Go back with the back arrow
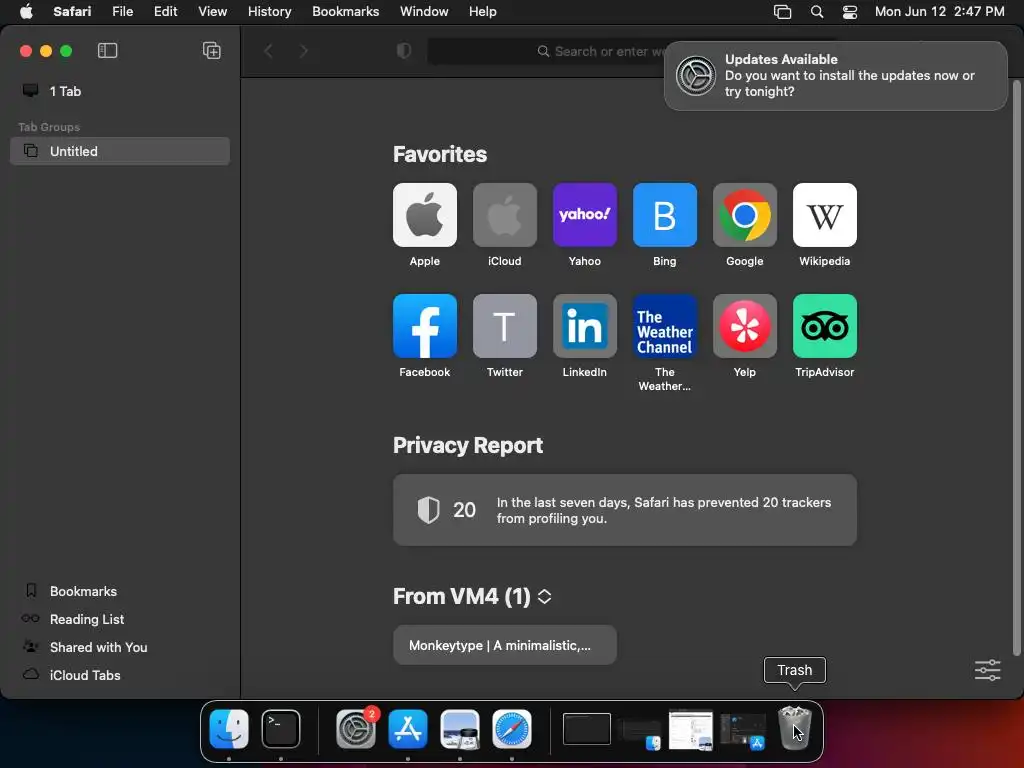1024x768 pixels. (268, 51)
